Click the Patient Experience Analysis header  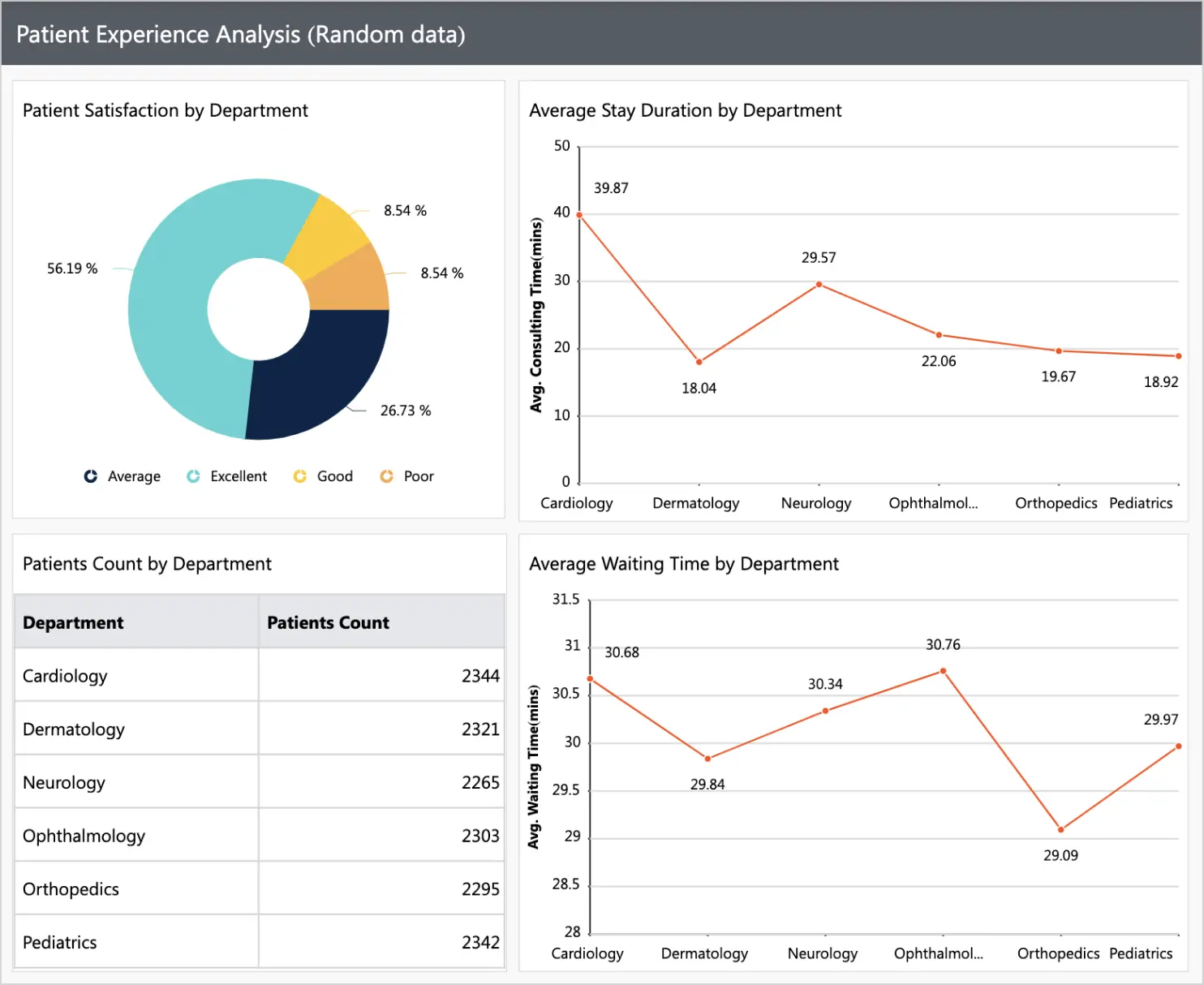pos(241,35)
